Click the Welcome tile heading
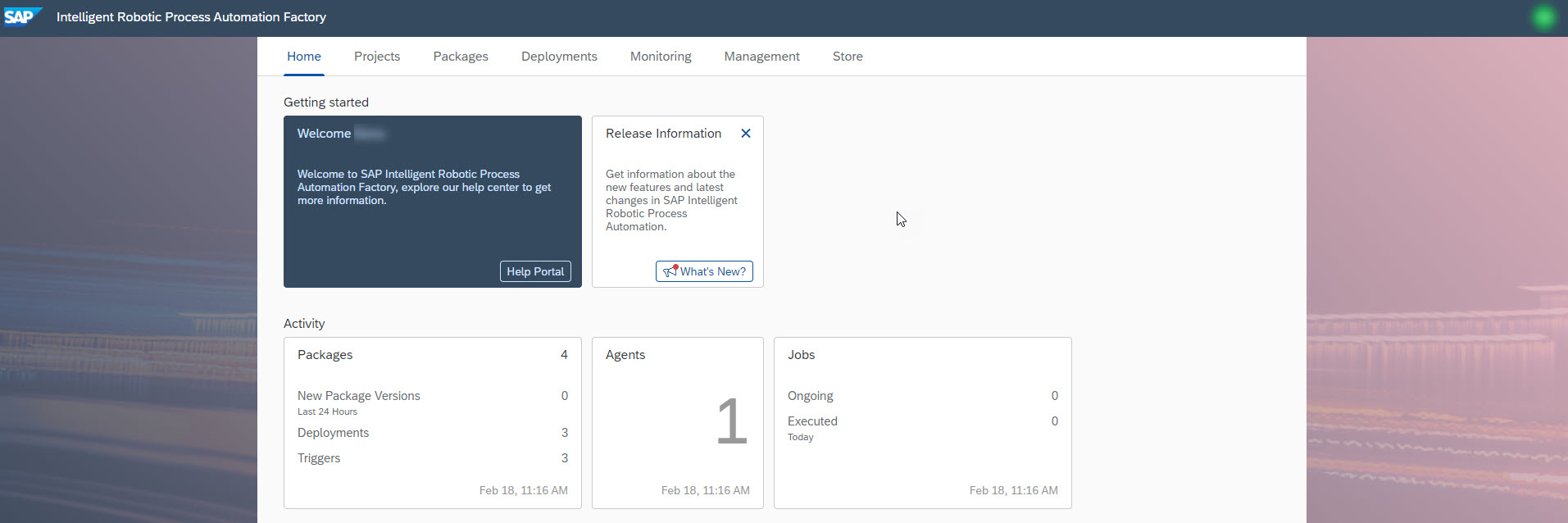Image resolution: width=1568 pixels, height=523 pixels. pos(325,134)
